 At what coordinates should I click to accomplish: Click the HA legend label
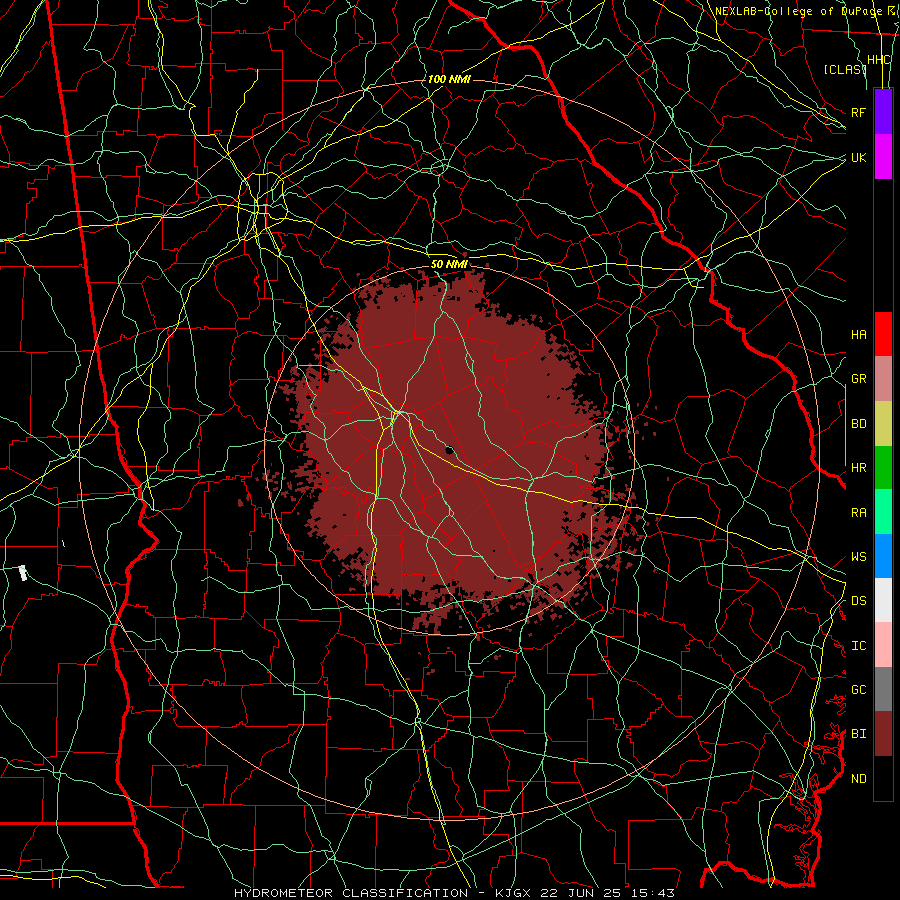tap(858, 334)
